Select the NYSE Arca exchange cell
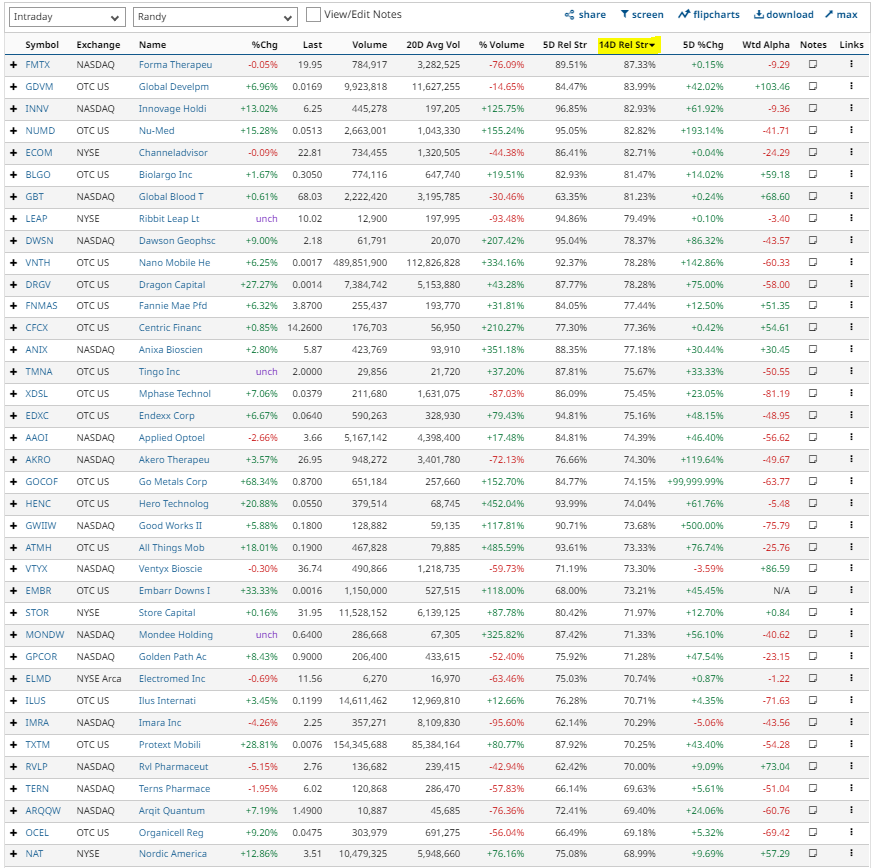Viewport: 872px width, 868px height. [x=98, y=679]
